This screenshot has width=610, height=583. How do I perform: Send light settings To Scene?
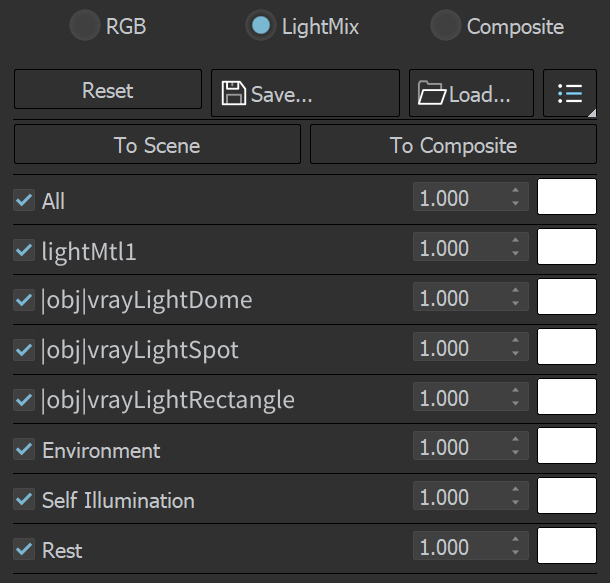(x=157, y=144)
